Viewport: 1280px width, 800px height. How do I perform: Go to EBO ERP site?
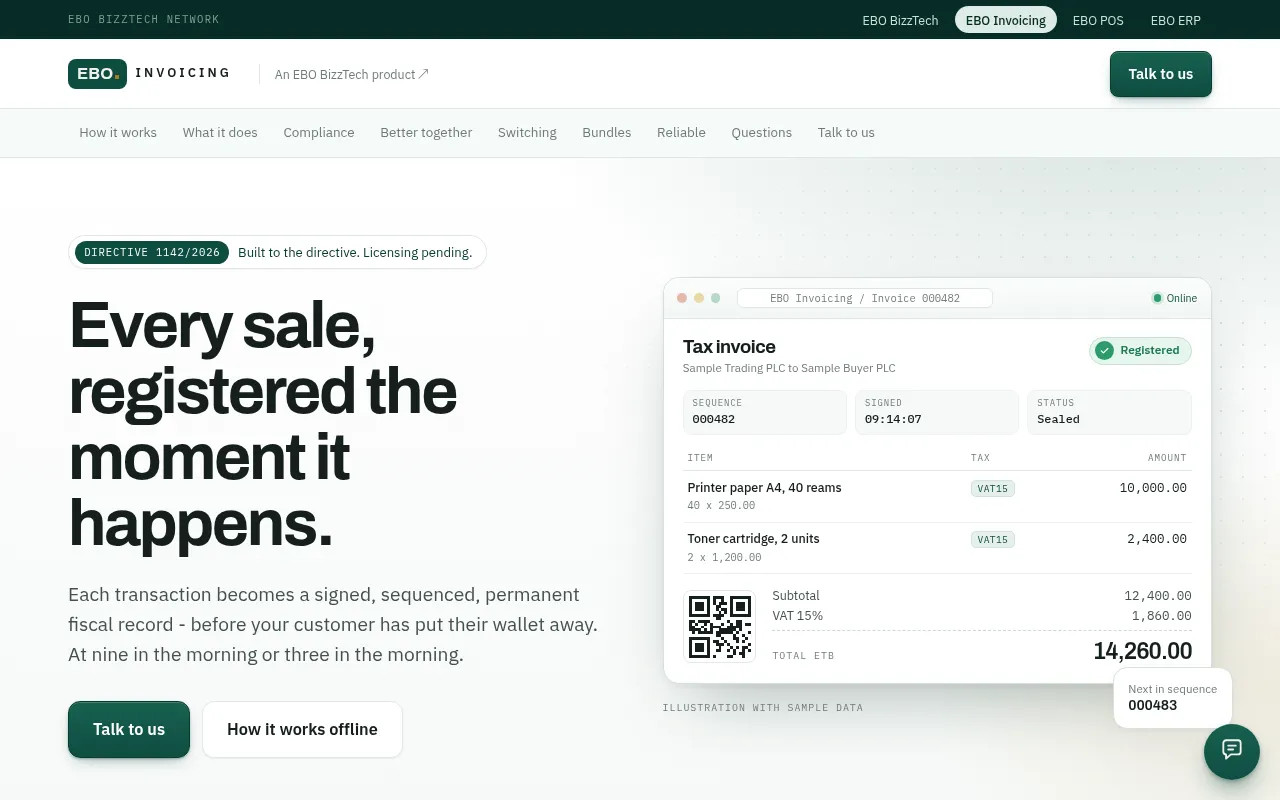coord(1175,20)
